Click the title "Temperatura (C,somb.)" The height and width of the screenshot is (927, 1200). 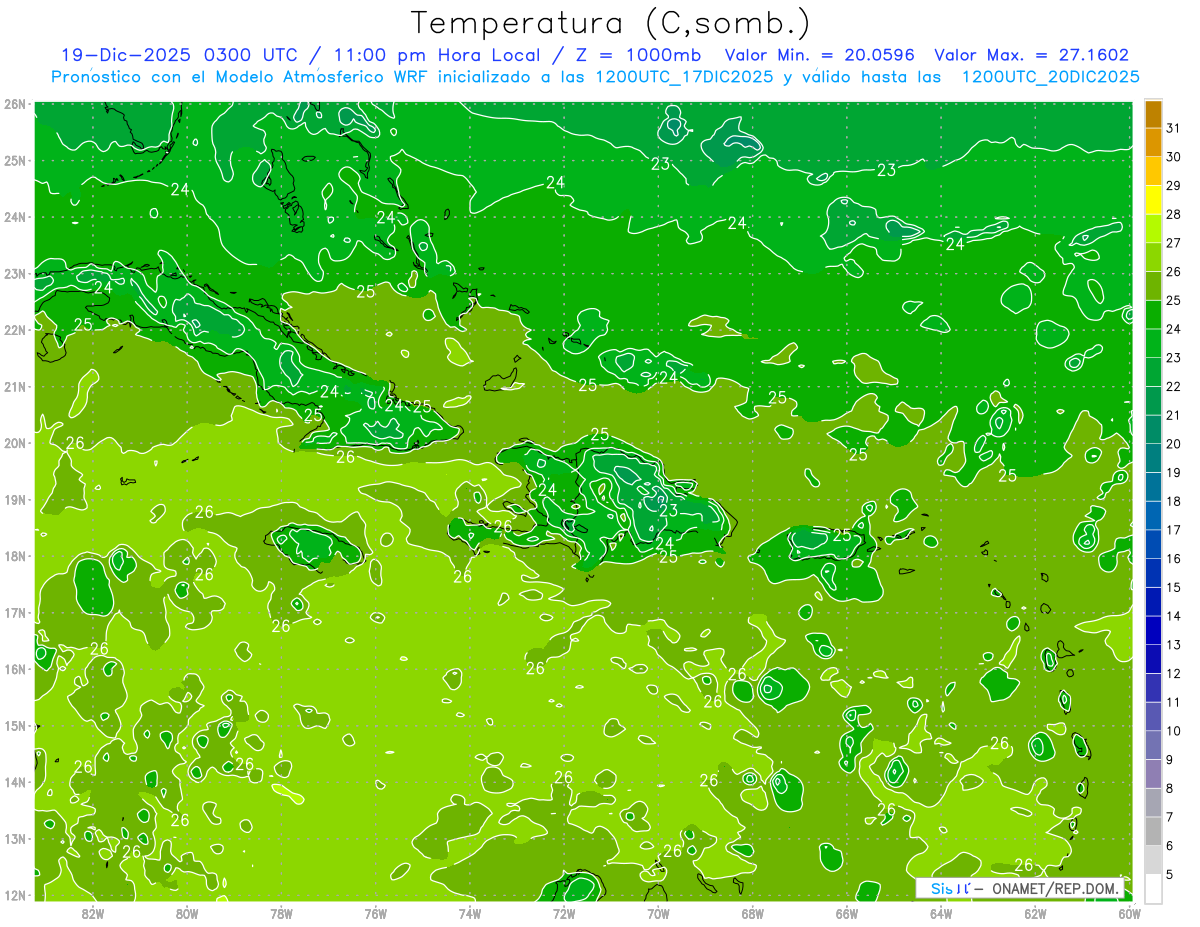611,23
